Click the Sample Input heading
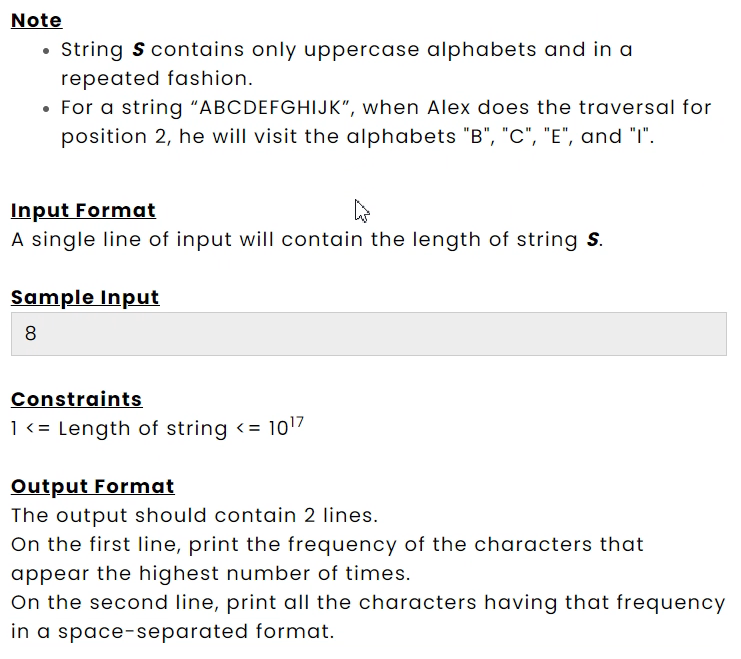This screenshot has width=741, height=659. pyautogui.click(x=85, y=297)
